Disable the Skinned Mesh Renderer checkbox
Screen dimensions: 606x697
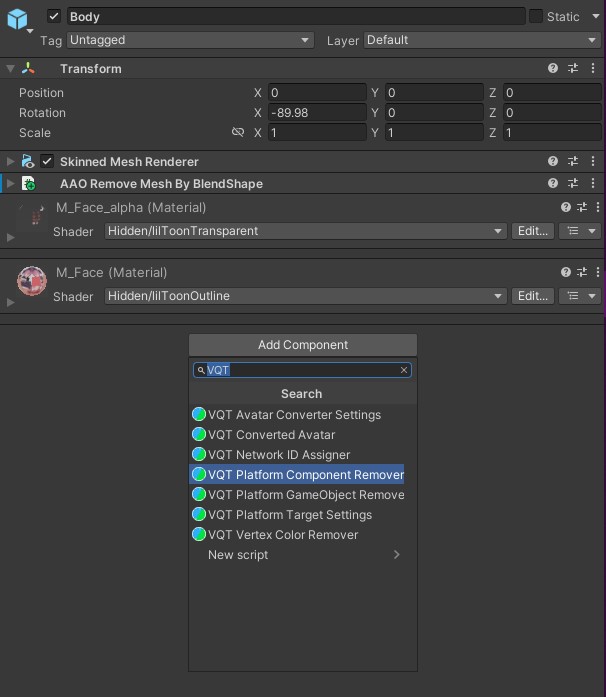(47, 161)
